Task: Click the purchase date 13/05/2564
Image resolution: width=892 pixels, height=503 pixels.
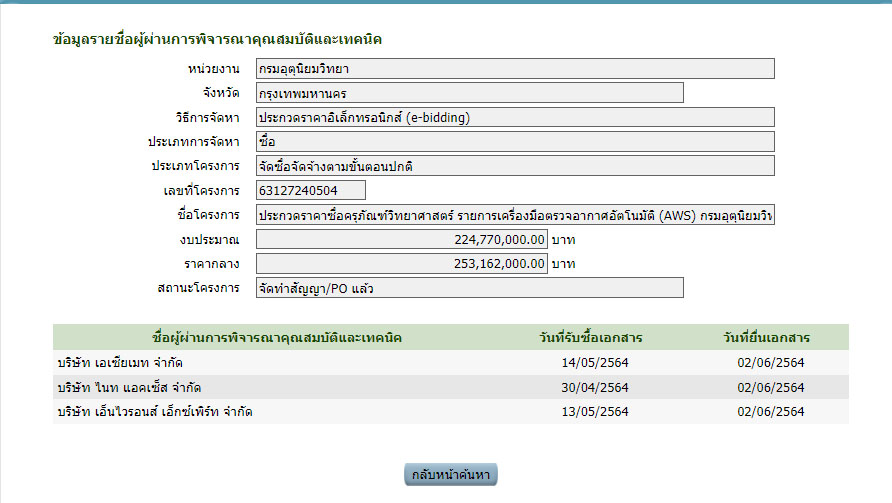Action: click(x=596, y=411)
